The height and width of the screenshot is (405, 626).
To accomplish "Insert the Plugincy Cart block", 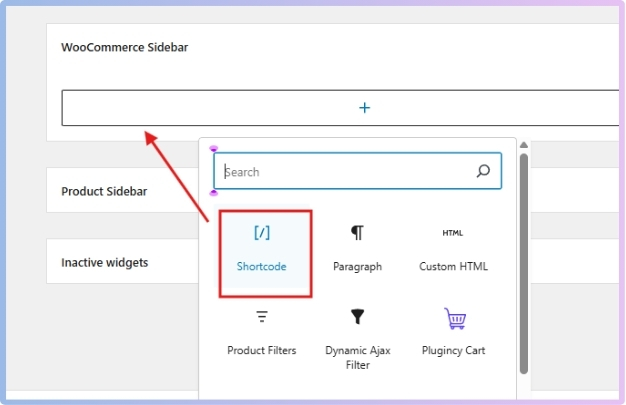I will coord(453,333).
